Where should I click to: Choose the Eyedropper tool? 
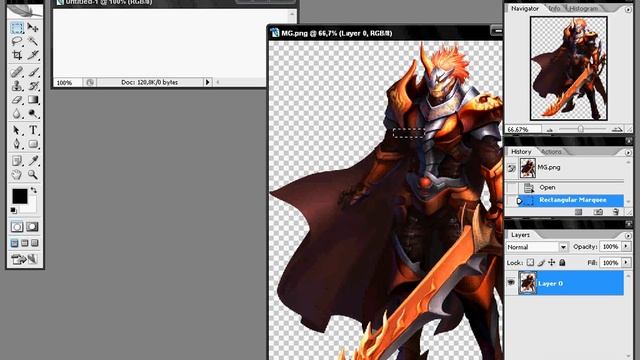(33, 161)
